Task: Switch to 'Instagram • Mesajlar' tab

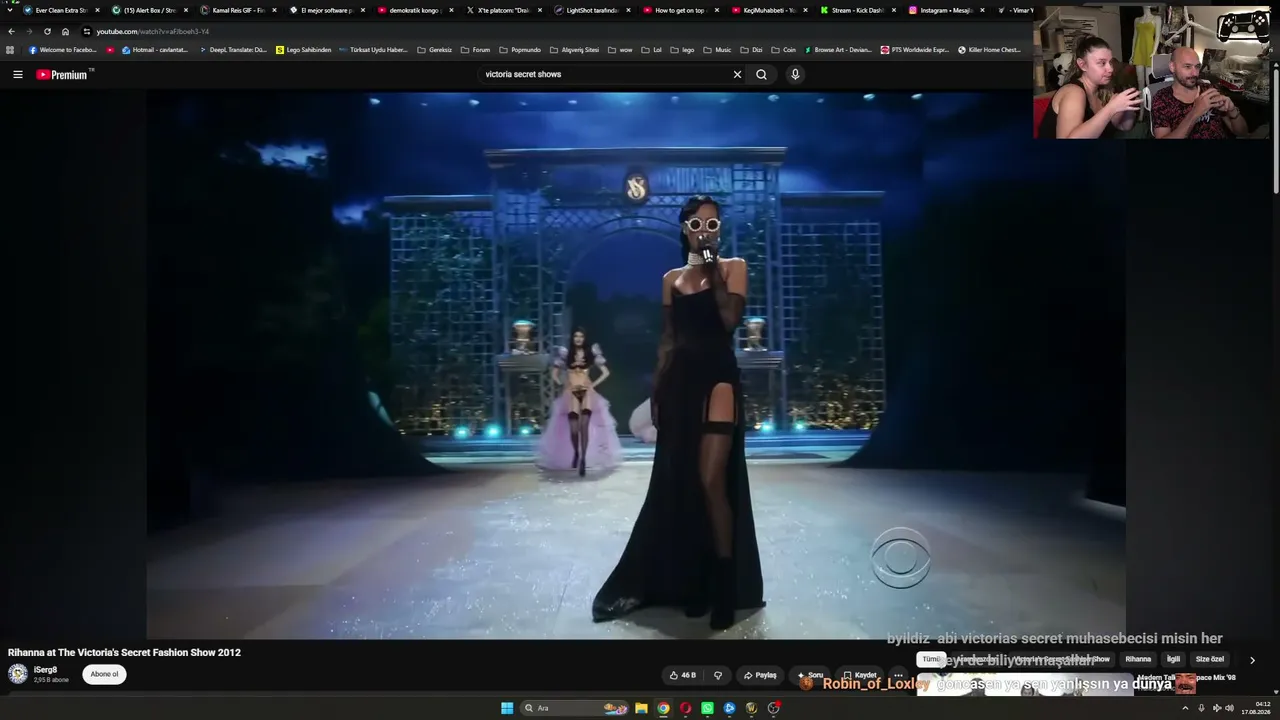Action: (x=945, y=10)
